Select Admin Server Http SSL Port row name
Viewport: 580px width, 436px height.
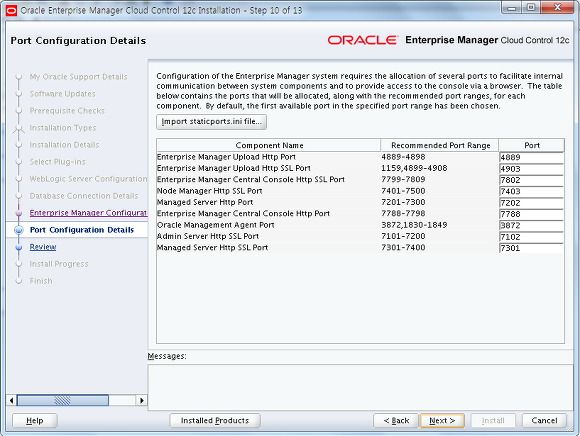click(x=208, y=236)
